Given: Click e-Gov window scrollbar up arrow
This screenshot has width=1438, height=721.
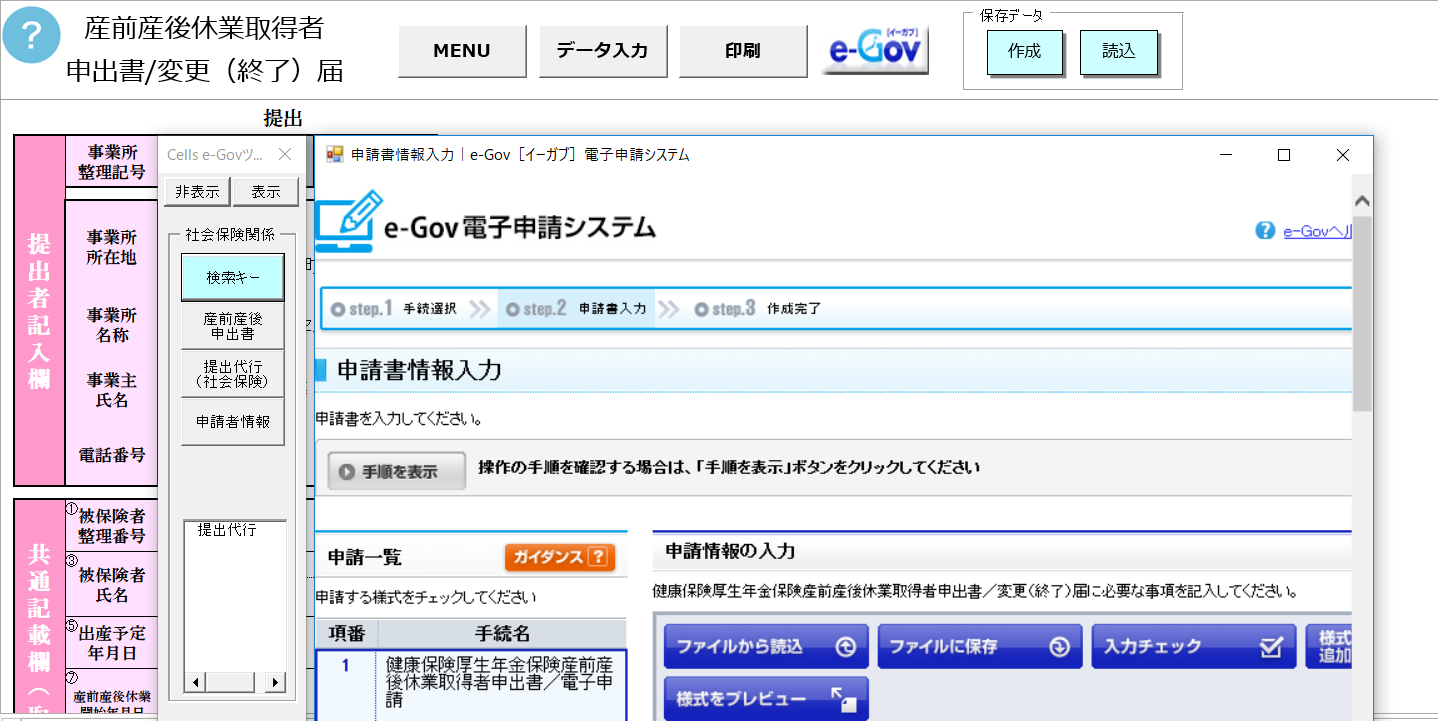Looking at the screenshot, I should click(x=1362, y=202).
